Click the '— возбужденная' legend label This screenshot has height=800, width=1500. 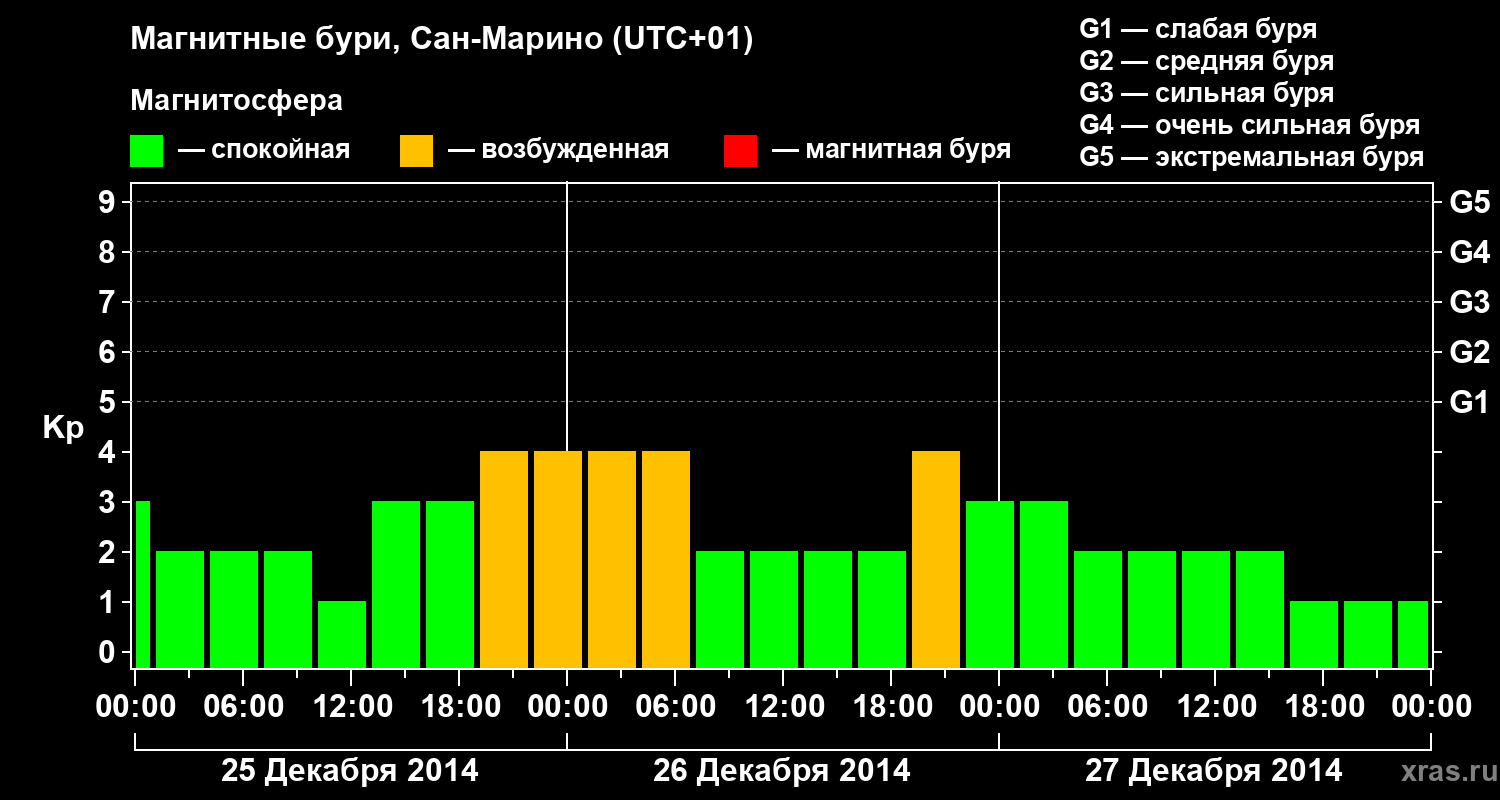558,150
